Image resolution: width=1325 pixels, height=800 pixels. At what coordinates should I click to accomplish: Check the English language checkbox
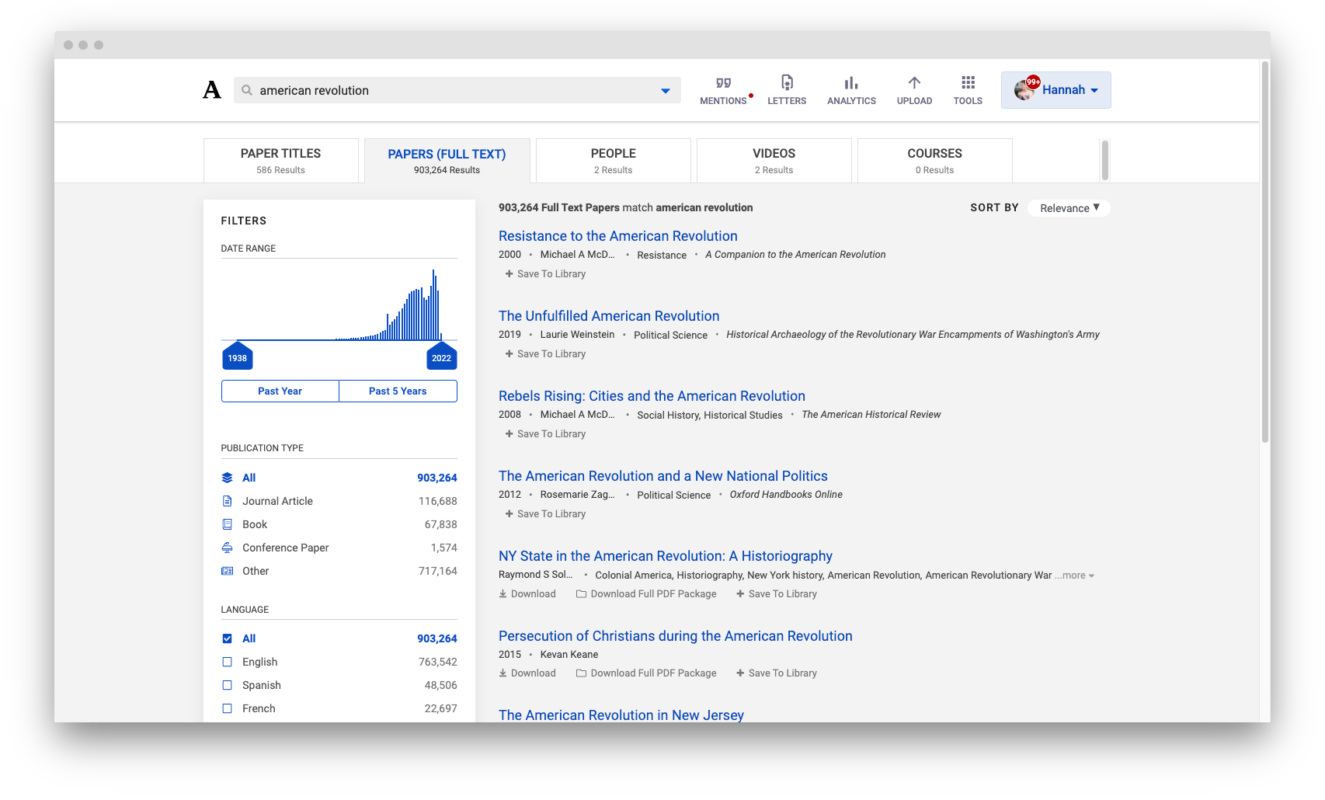coord(227,662)
